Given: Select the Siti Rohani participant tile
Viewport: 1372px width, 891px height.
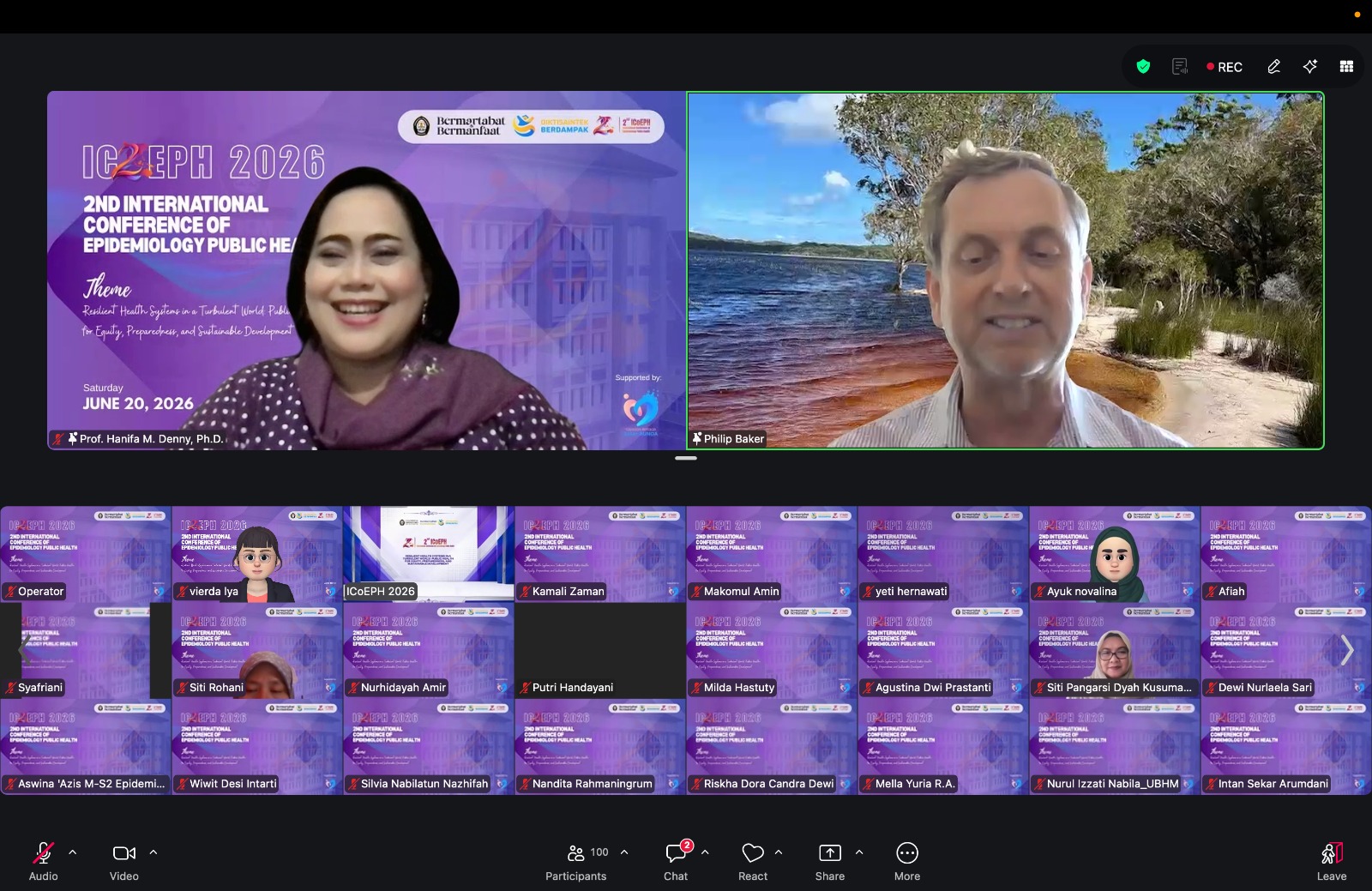Looking at the screenshot, I should click(257, 650).
